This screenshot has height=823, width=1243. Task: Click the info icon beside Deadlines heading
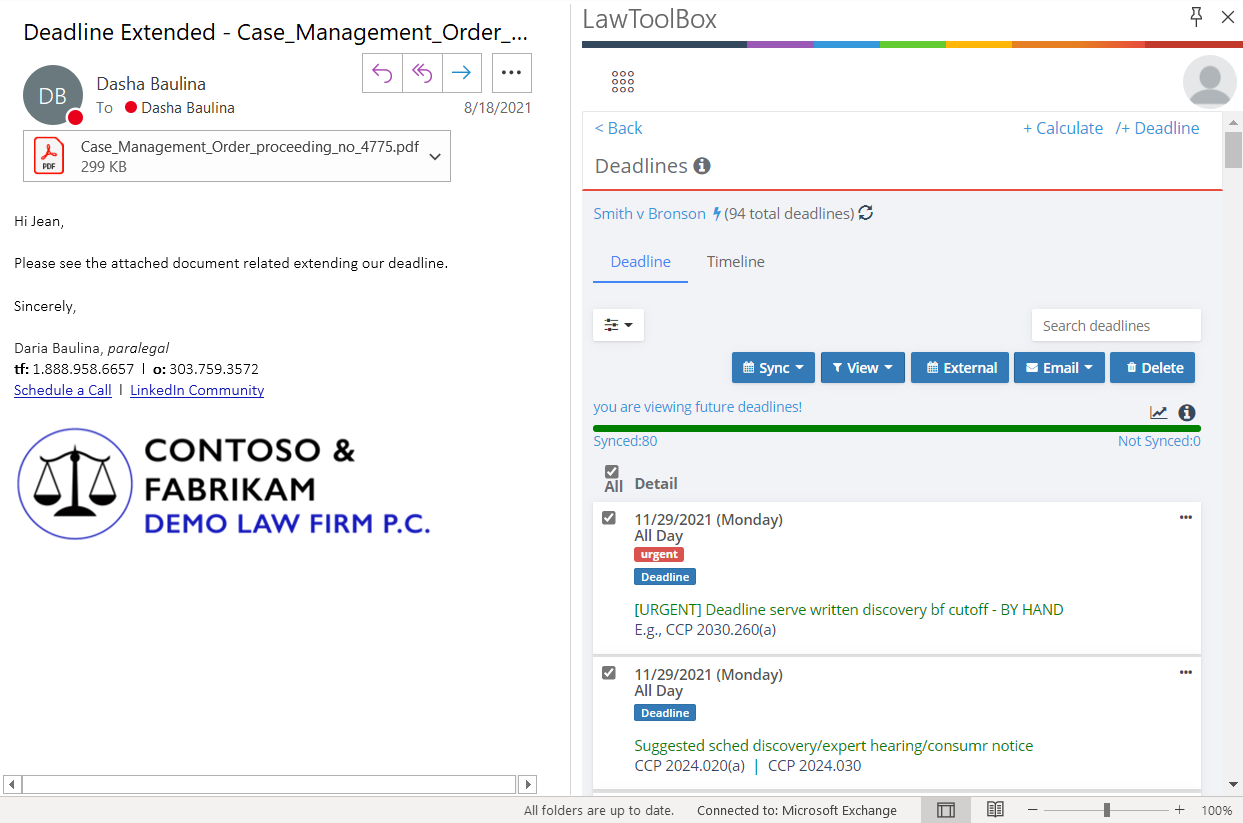tap(701, 166)
